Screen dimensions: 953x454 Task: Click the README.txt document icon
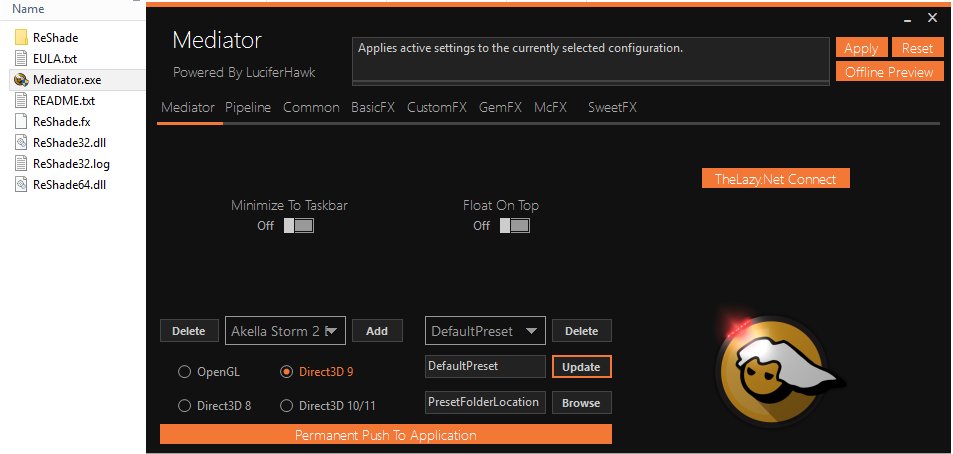(21, 100)
